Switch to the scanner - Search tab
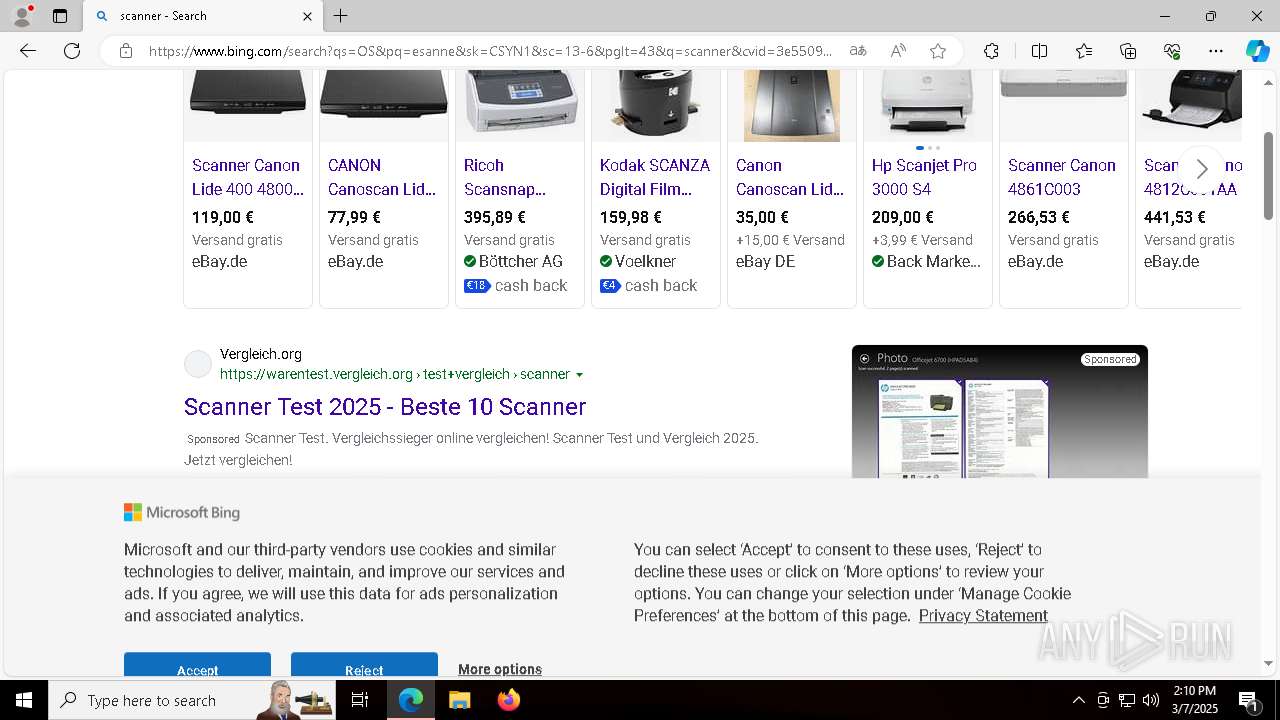 [x=203, y=16]
